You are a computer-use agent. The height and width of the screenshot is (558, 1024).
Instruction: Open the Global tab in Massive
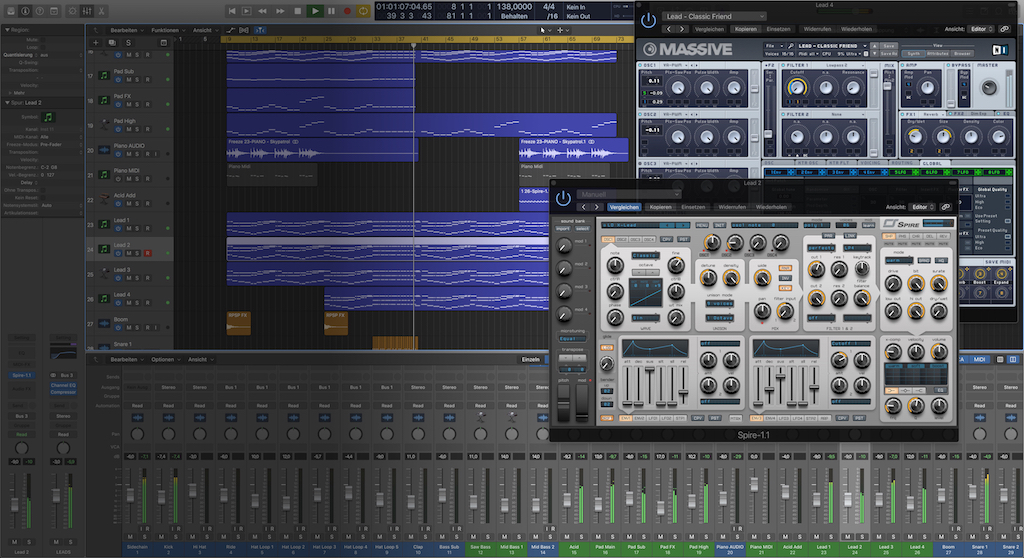click(932, 163)
